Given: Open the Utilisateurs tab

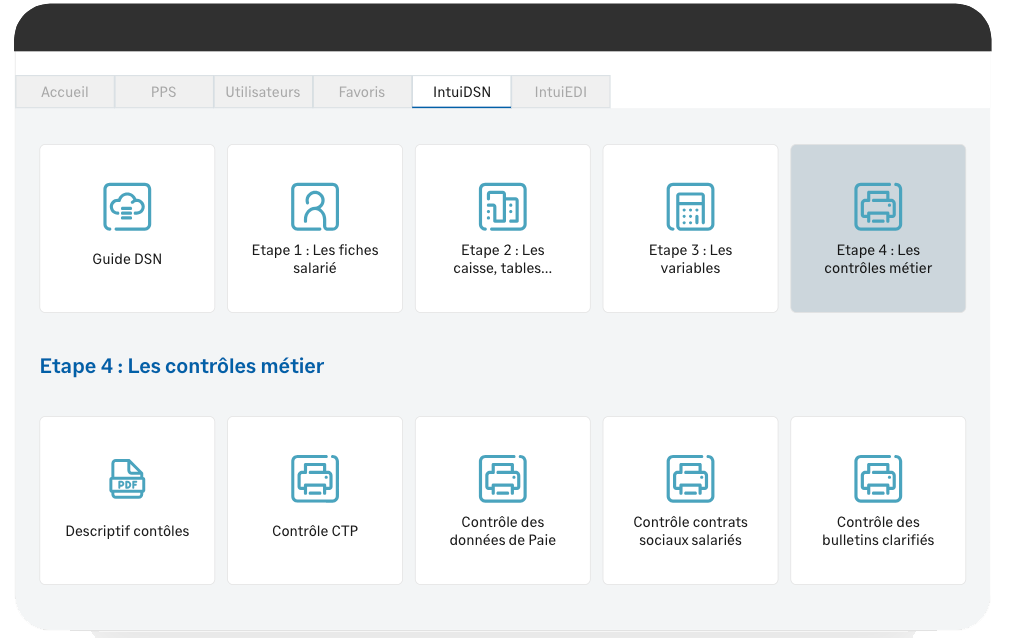Looking at the screenshot, I should point(263,92).
